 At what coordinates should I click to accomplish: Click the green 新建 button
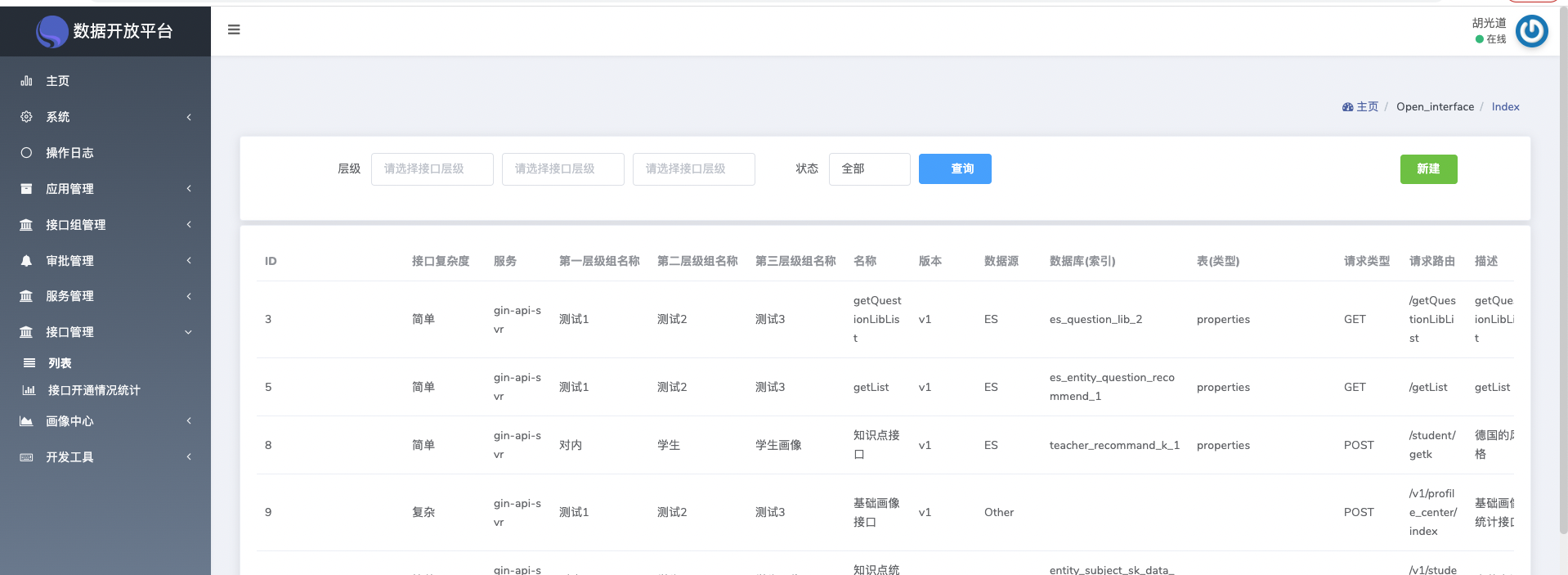(x=1428, y=169)
